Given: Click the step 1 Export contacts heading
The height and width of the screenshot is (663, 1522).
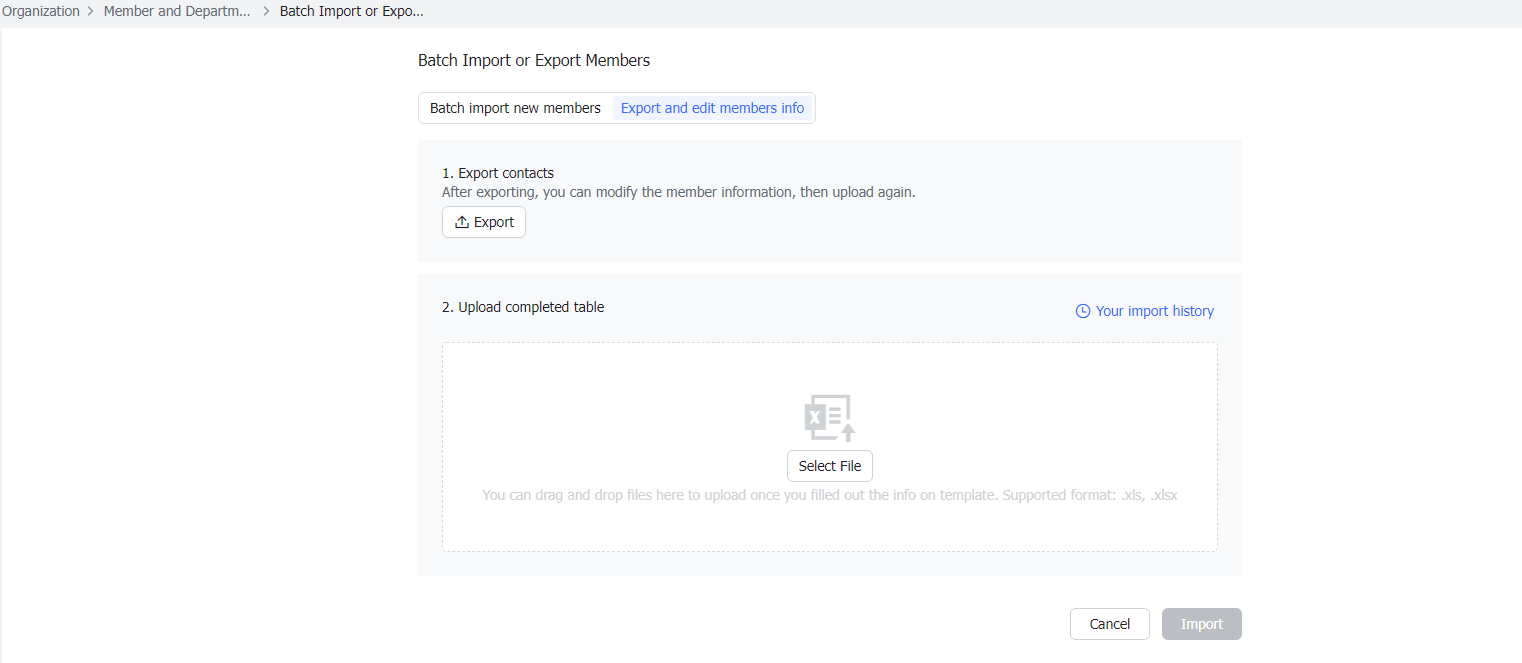Looking at the screenshot, I should coord(498,172).
